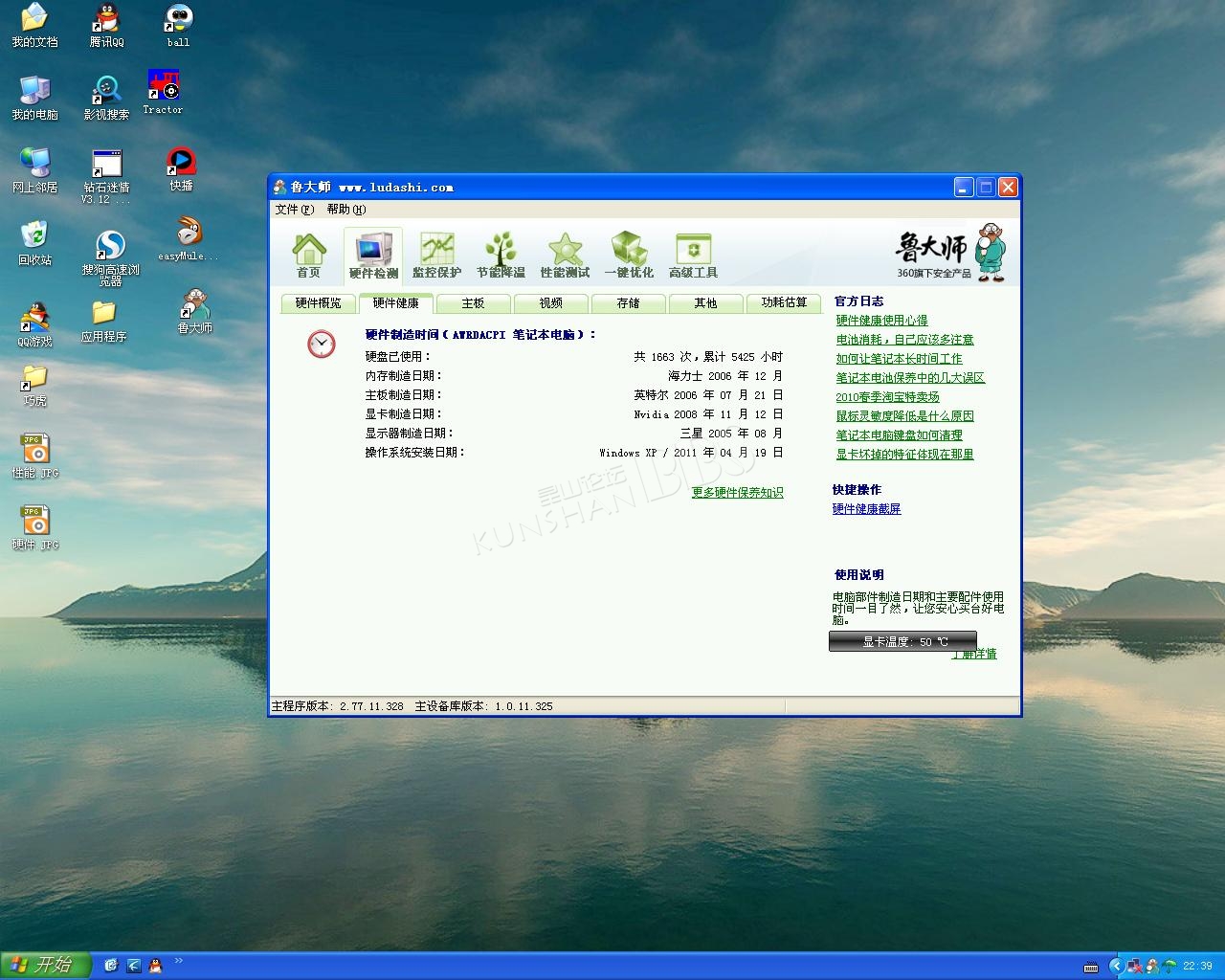Launch QQ from quick launch bar
Screen dimensions: 1225x980
click(x=155, y=966)
